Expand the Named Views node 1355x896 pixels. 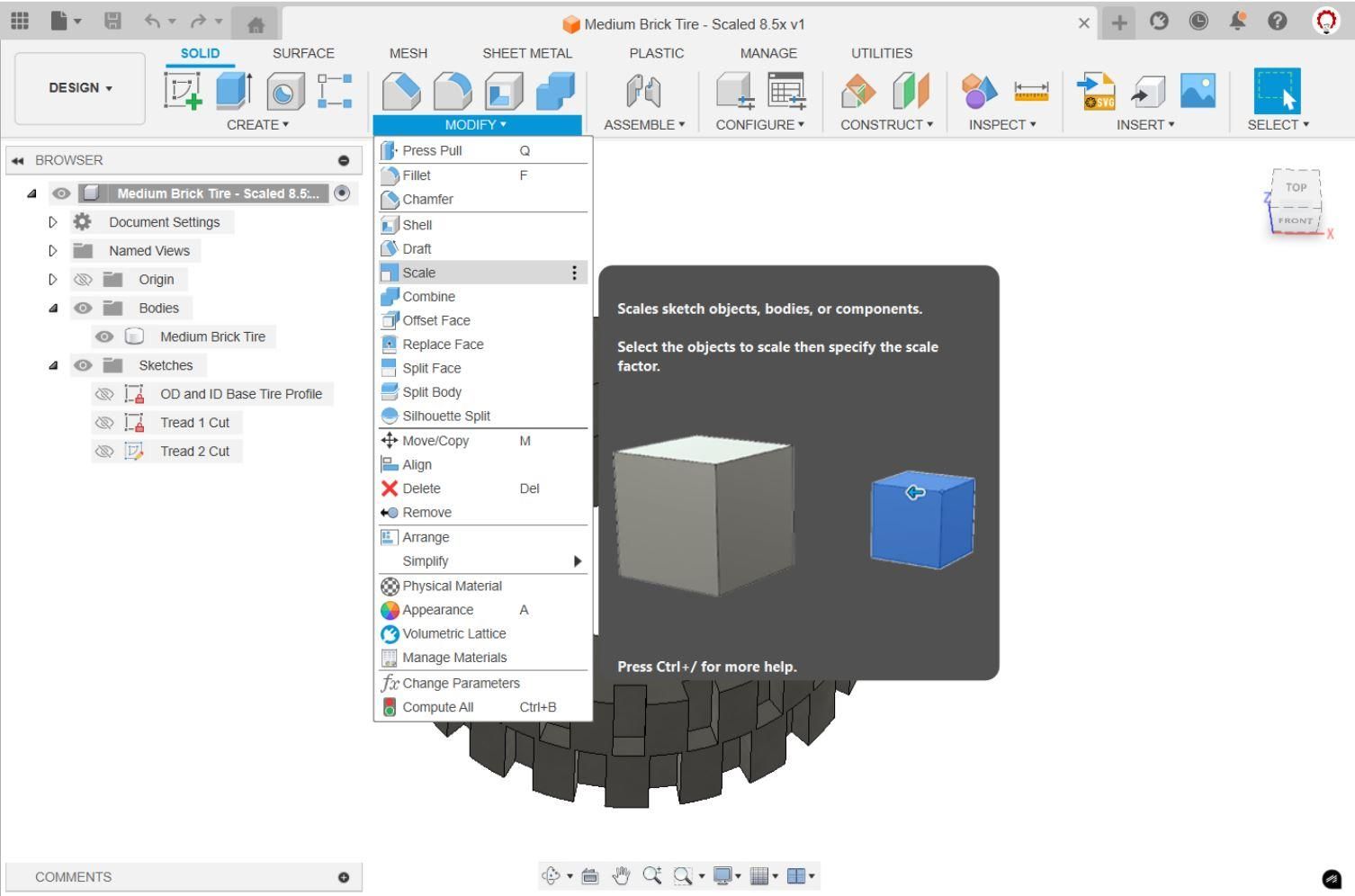pyautogui.click(x=53, y=251)
